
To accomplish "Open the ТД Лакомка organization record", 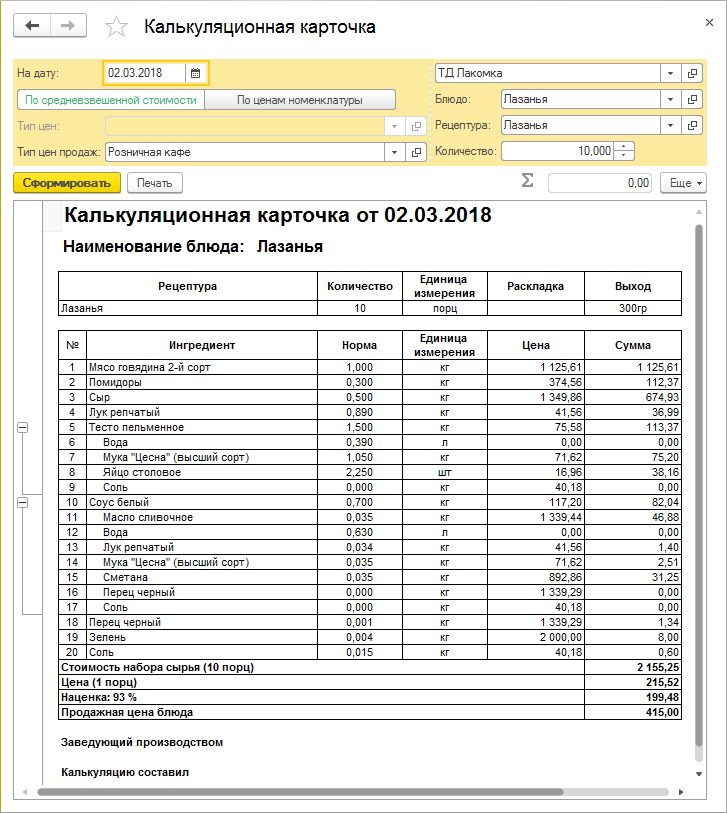I will coord(692,73).
